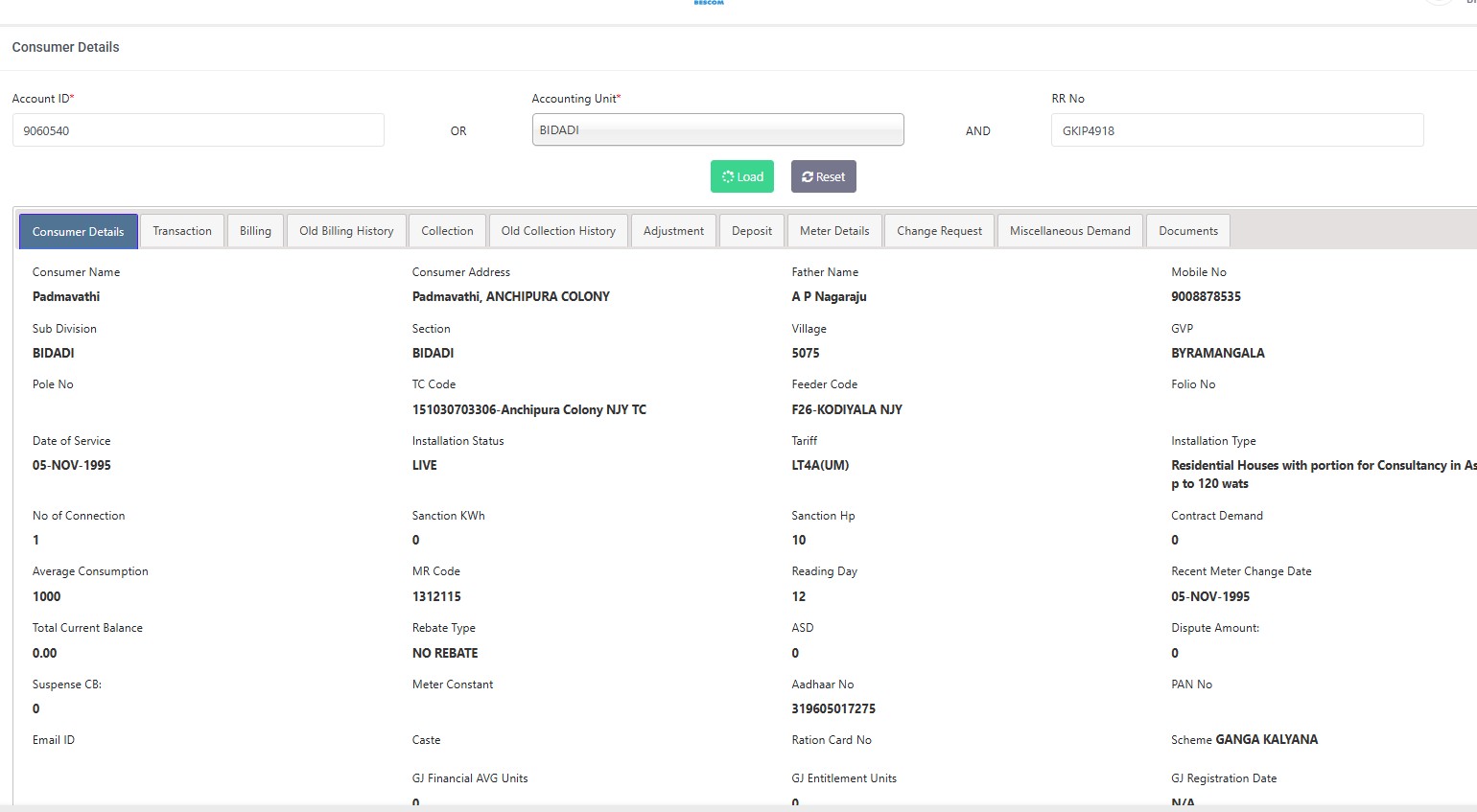View the Old Collection History tab
Image resolution: width=1477 pixels, height=812 pixels.
pyautogui.click(x=558, y=231)
